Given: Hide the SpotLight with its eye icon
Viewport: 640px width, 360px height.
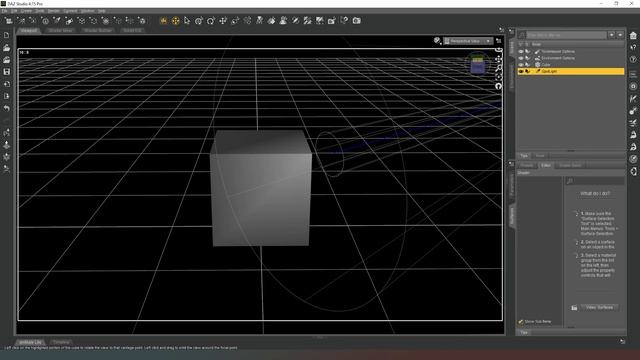Looking at the screenshot, I should [x=521, y=71].
